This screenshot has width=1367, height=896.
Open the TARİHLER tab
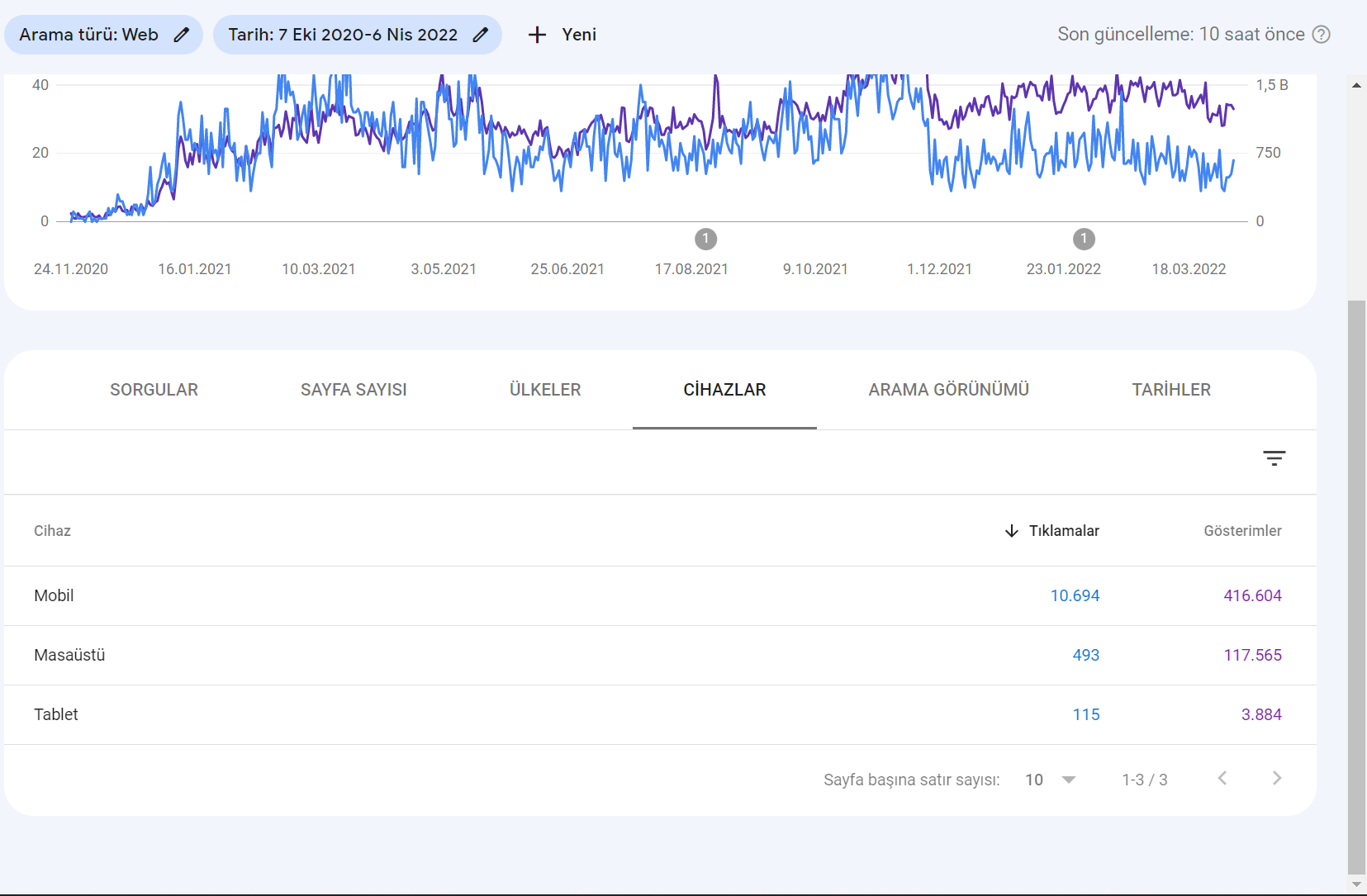[1171, 390]
